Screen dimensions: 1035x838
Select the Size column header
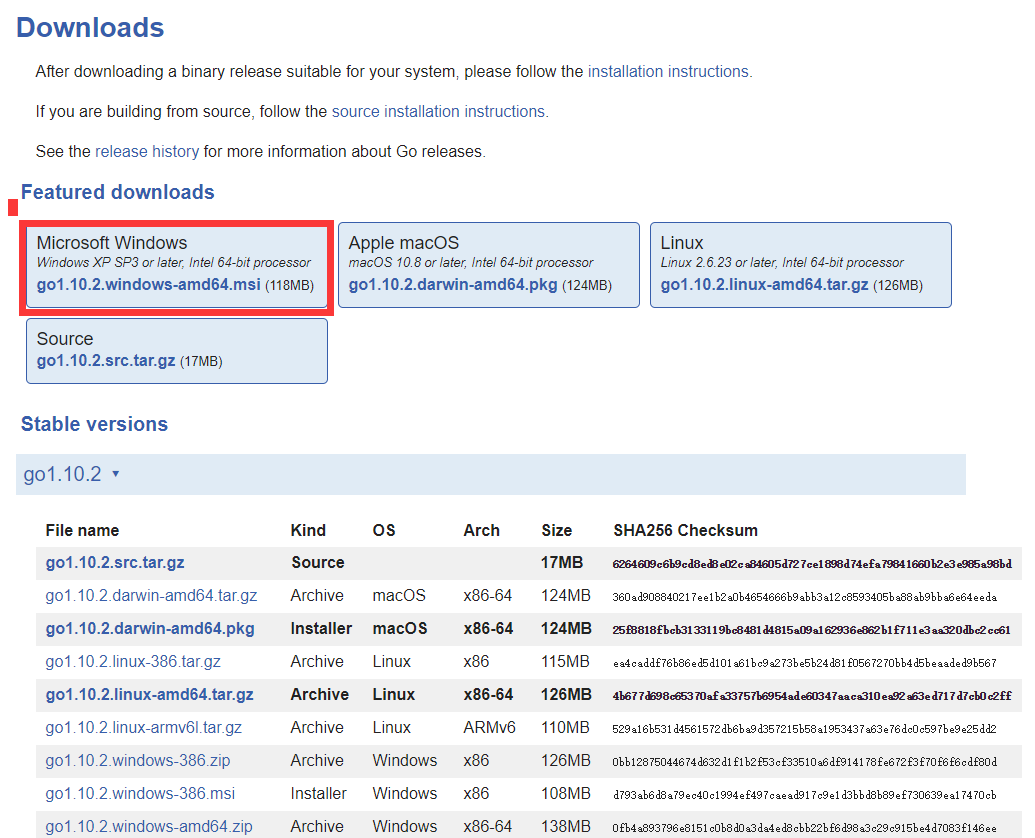(556, 531)
